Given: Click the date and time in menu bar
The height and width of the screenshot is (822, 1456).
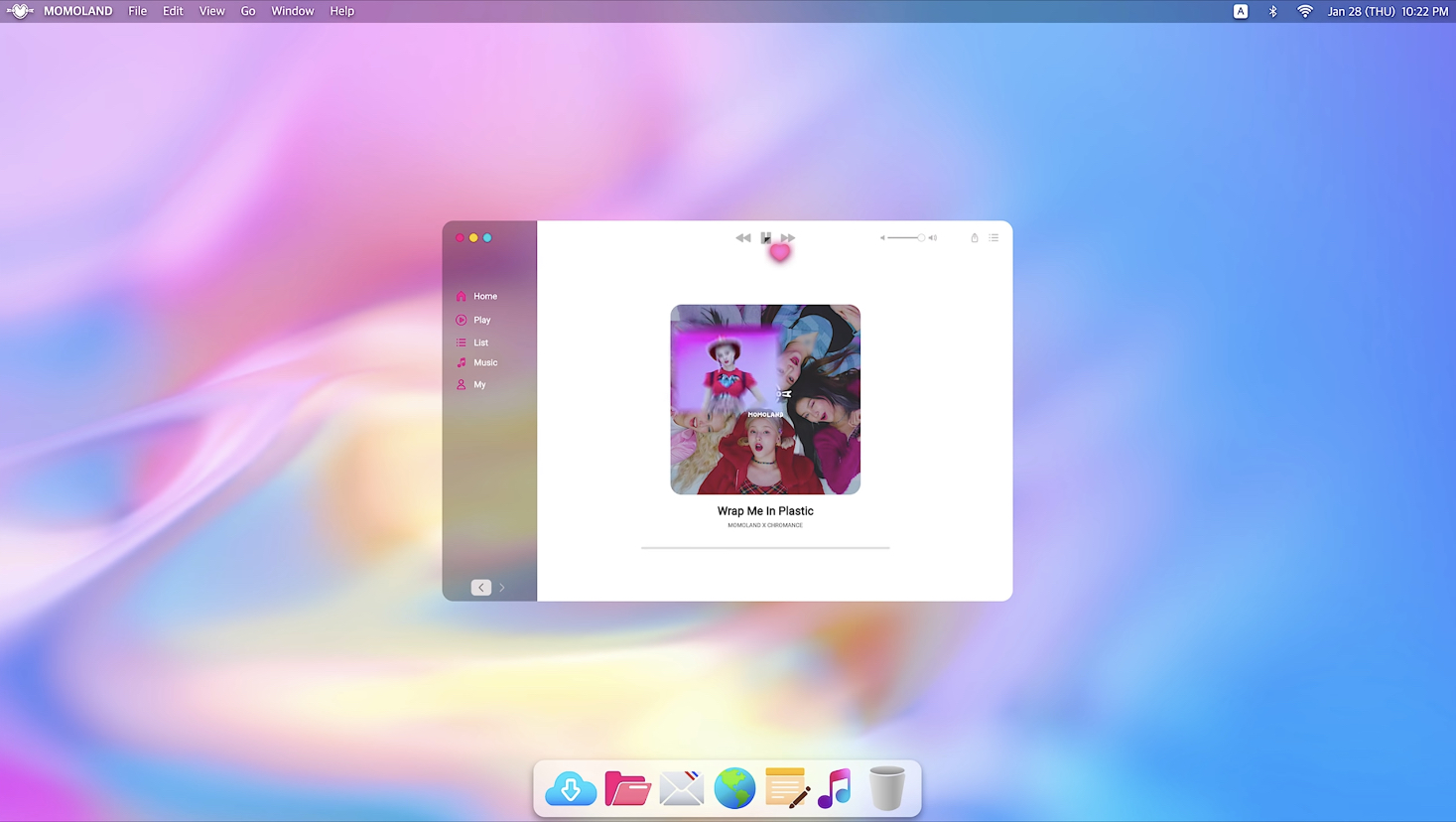Looking at the screenshot, I should tap(1389, 11).
